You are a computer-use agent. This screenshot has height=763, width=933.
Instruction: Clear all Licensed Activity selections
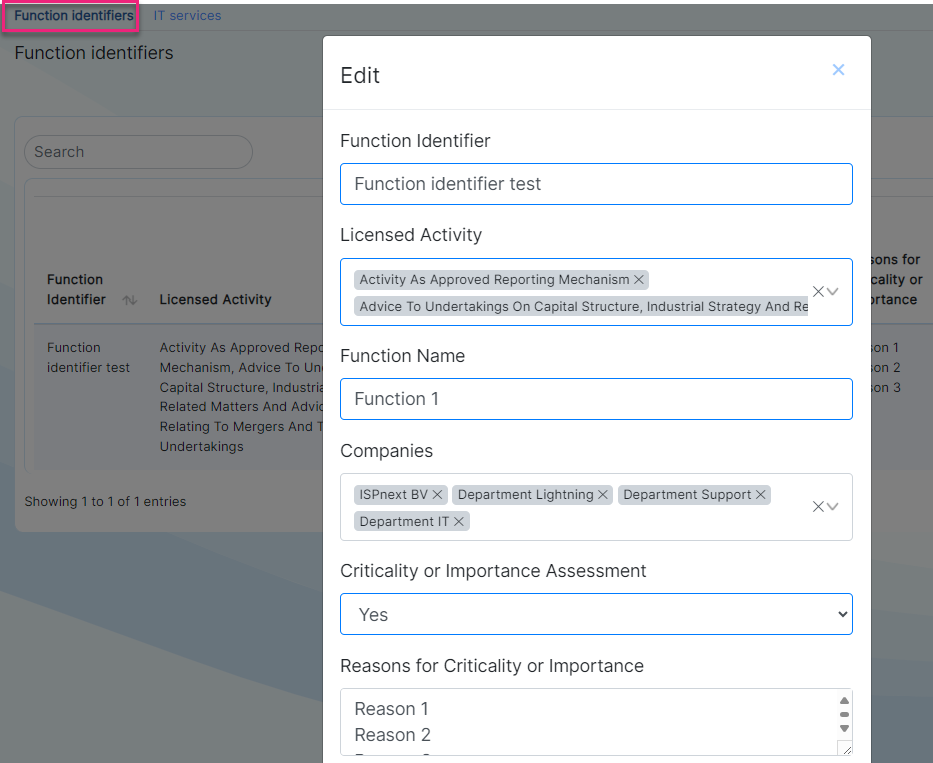click(x=818, y=292)
